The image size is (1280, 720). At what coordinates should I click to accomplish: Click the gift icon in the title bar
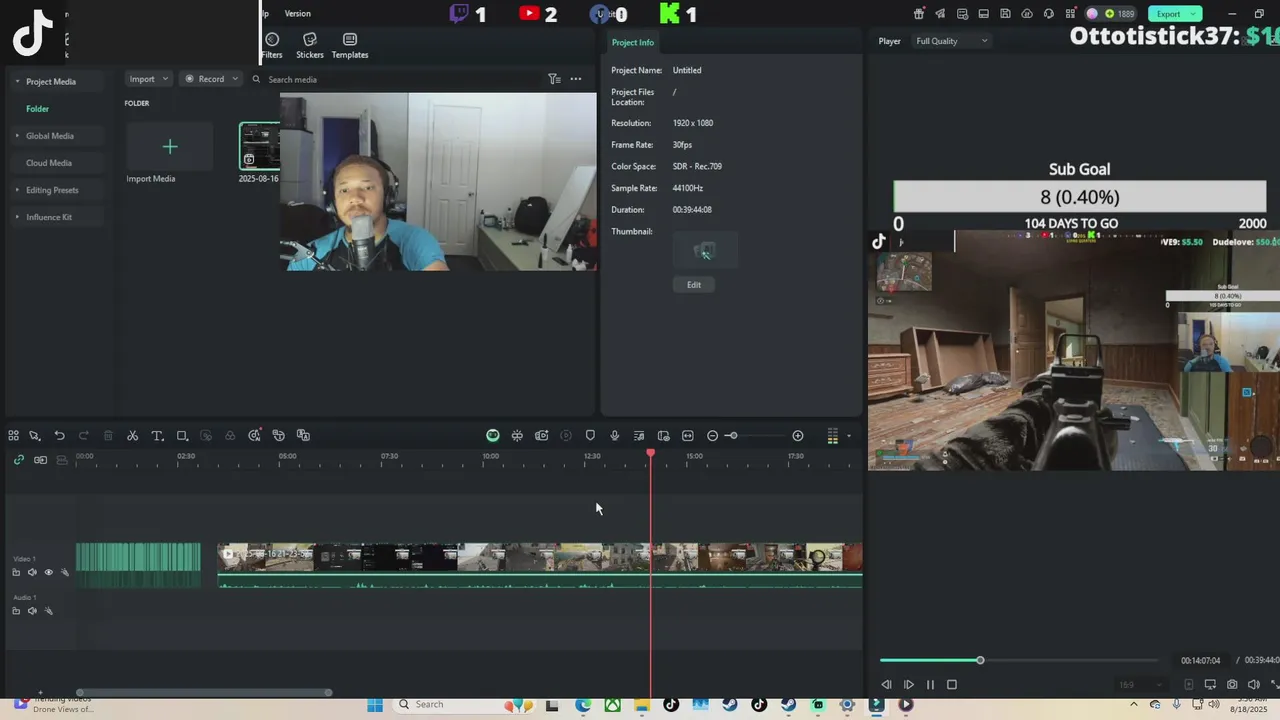point(919,14)
